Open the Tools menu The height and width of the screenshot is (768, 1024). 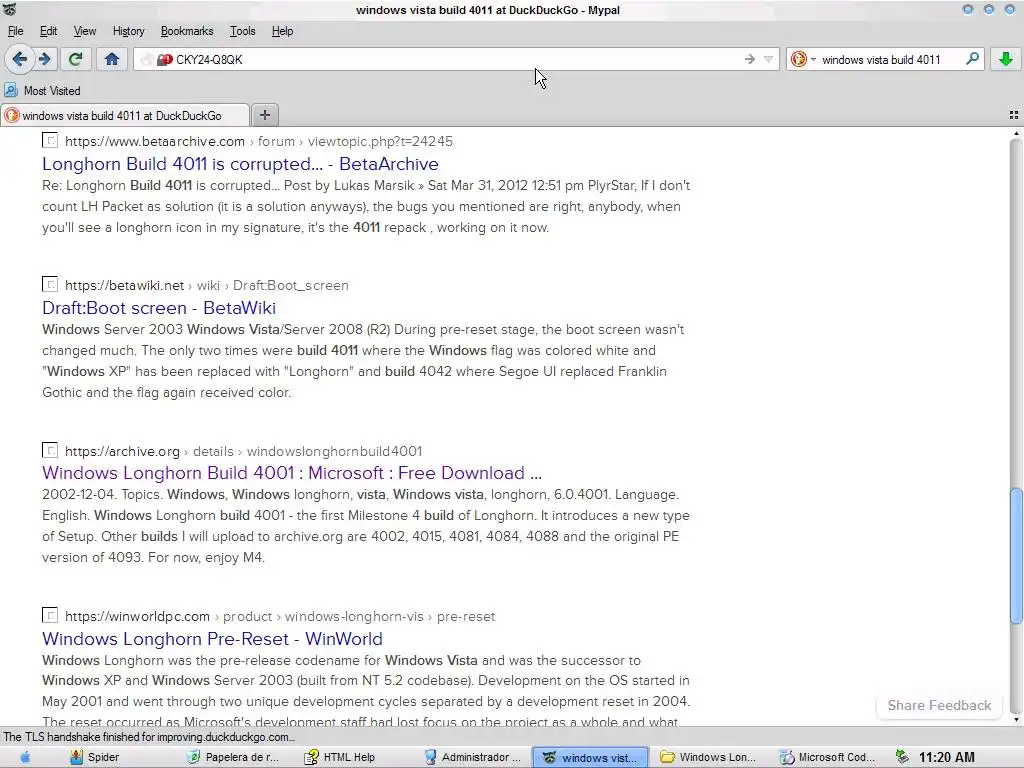click(x=242, y=31)
